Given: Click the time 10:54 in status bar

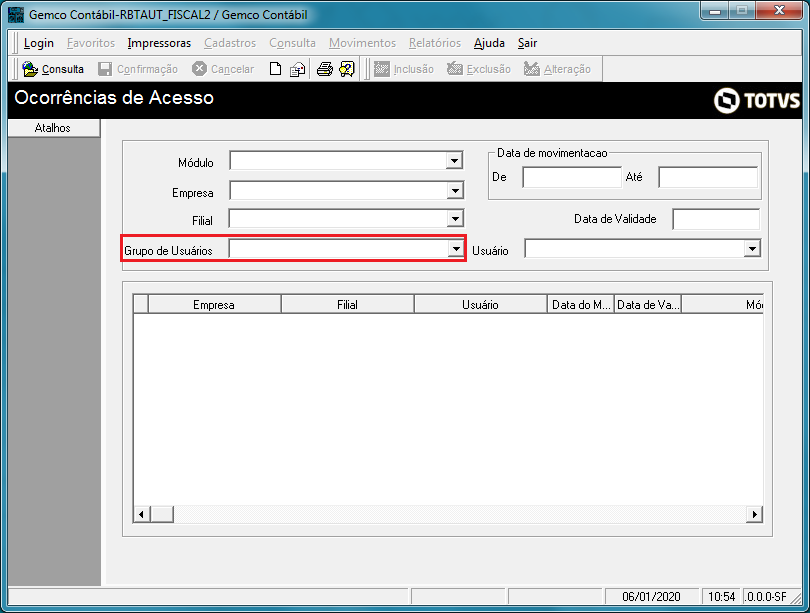Looking at the screenshot, I should [721, 597].
